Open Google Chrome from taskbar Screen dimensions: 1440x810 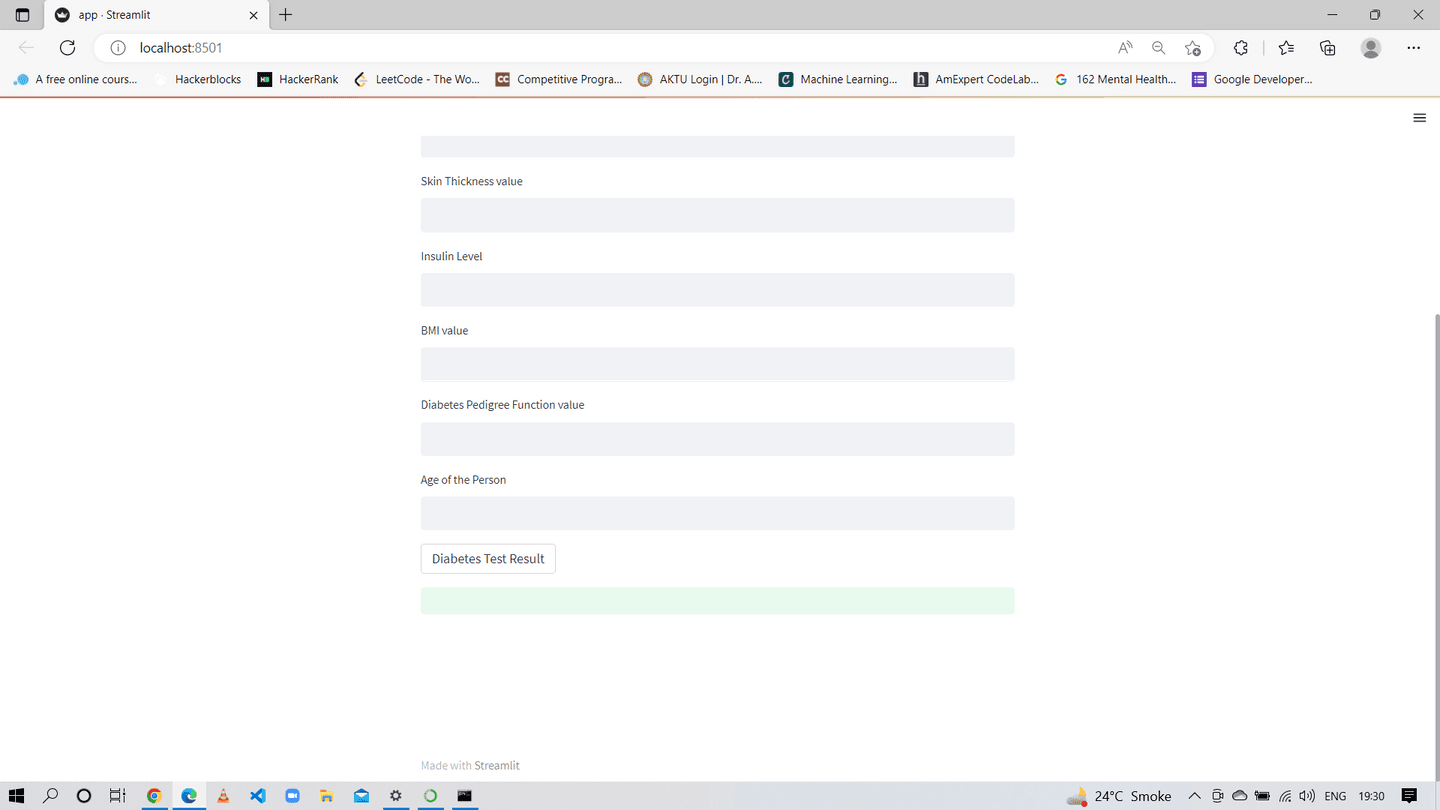[x=154, y=796]
